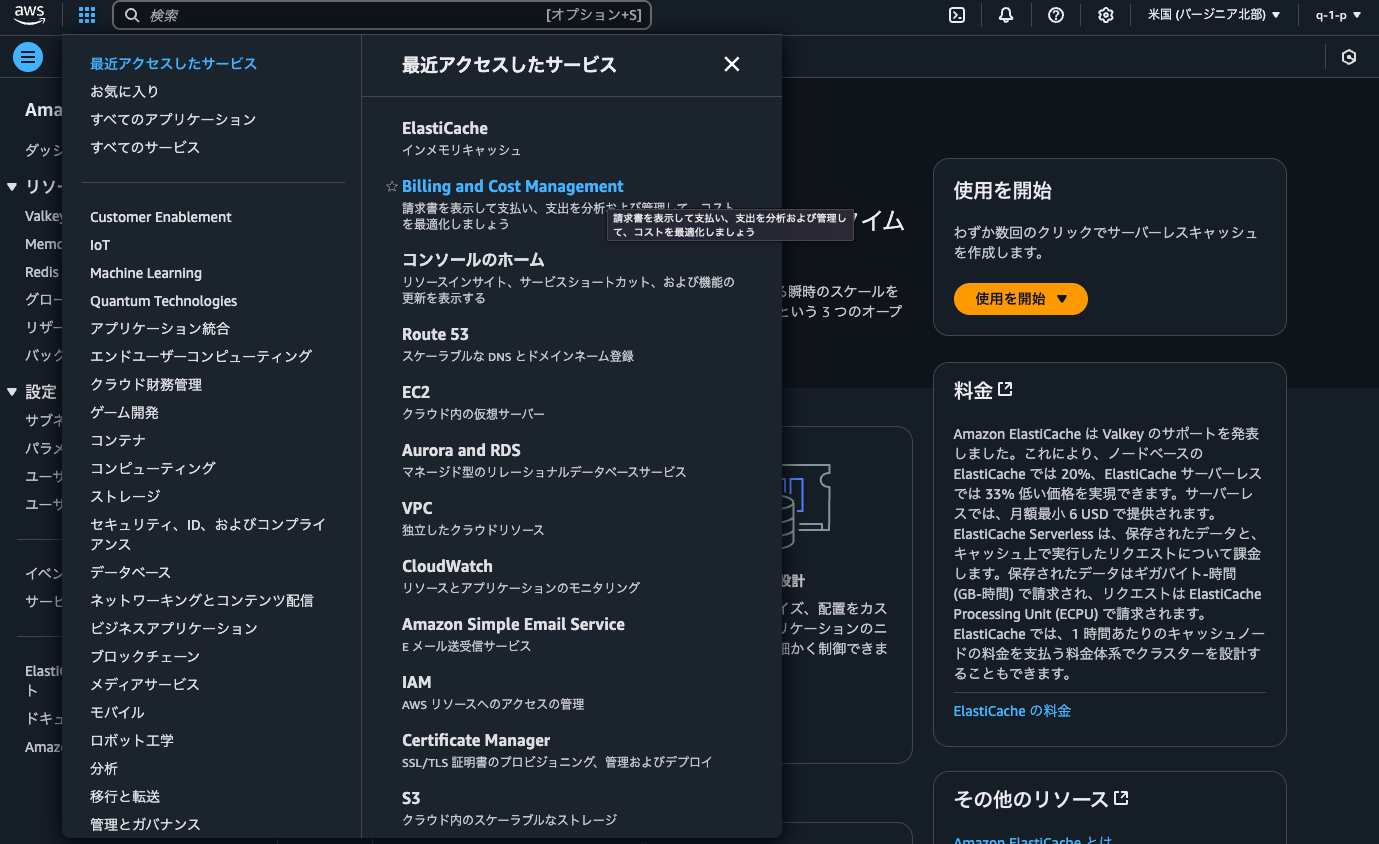The image size is (1379, 844).
Task: Close the recently visited services panel
Action: [x=732, y=64]
